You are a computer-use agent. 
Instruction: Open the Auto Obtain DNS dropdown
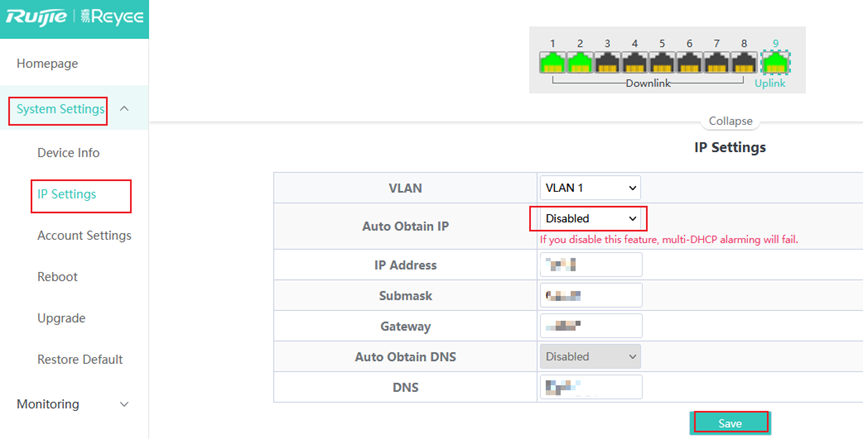point(590,356)
